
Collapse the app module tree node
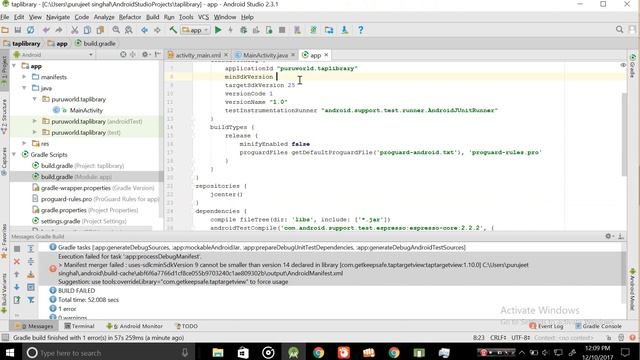(x=14, y=66)
